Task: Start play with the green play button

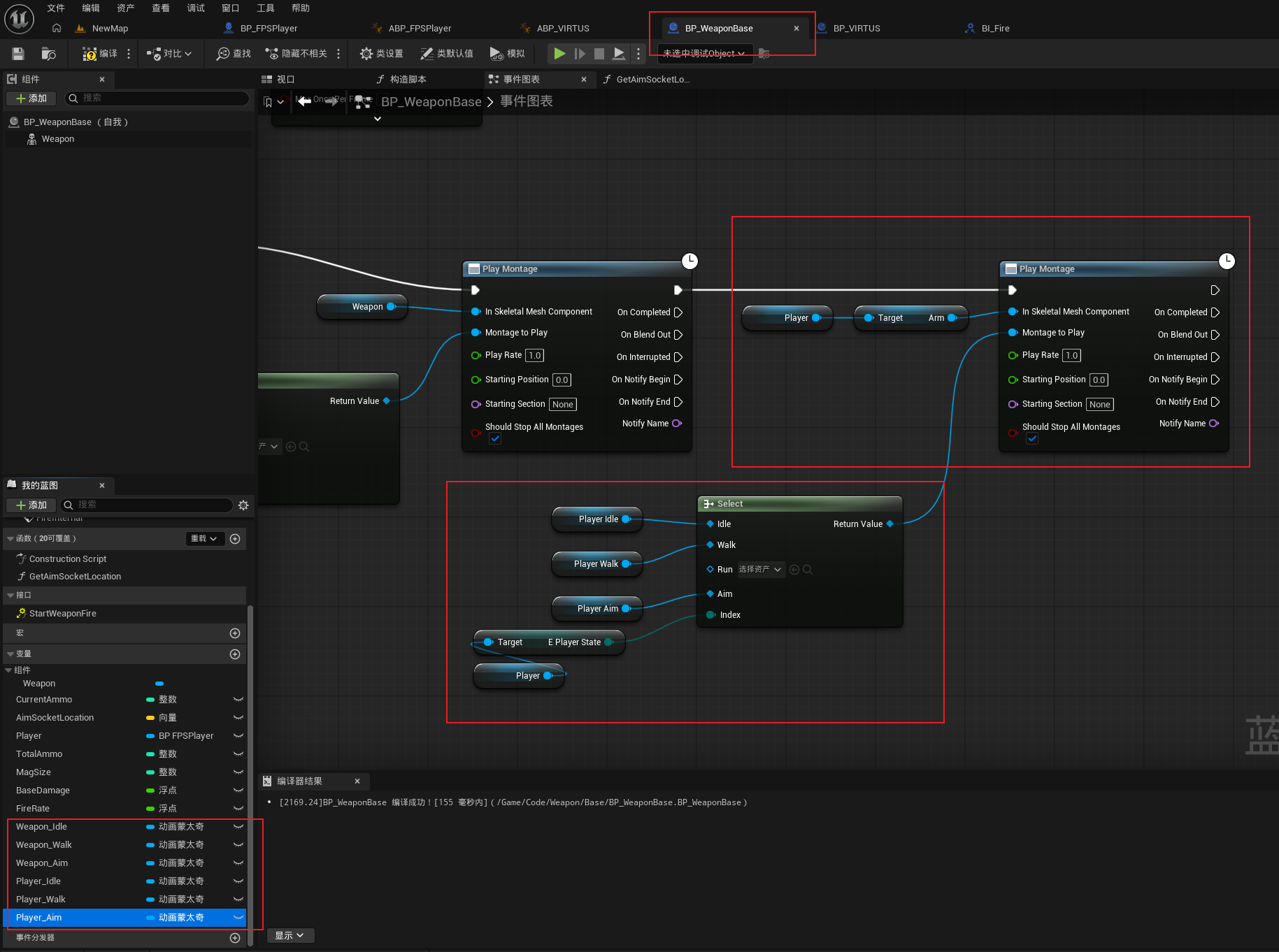Action: 559,53
